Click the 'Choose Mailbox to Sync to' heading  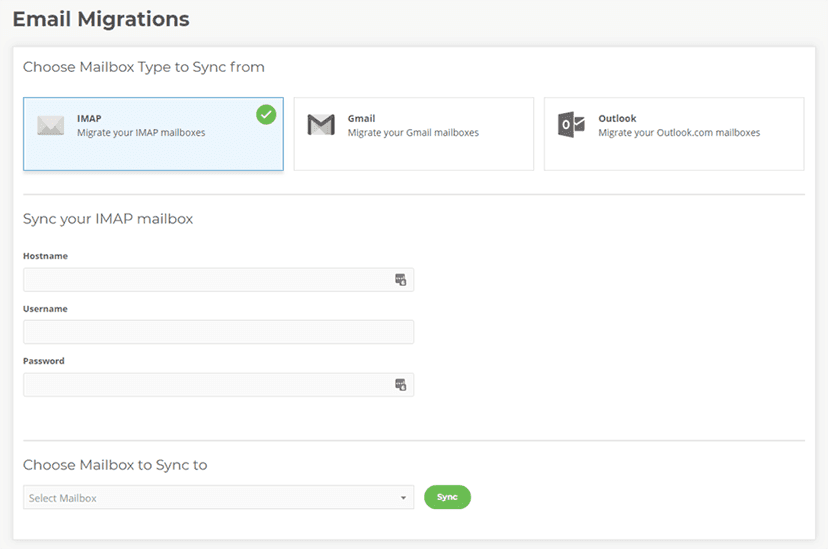[x=115, y=465]
